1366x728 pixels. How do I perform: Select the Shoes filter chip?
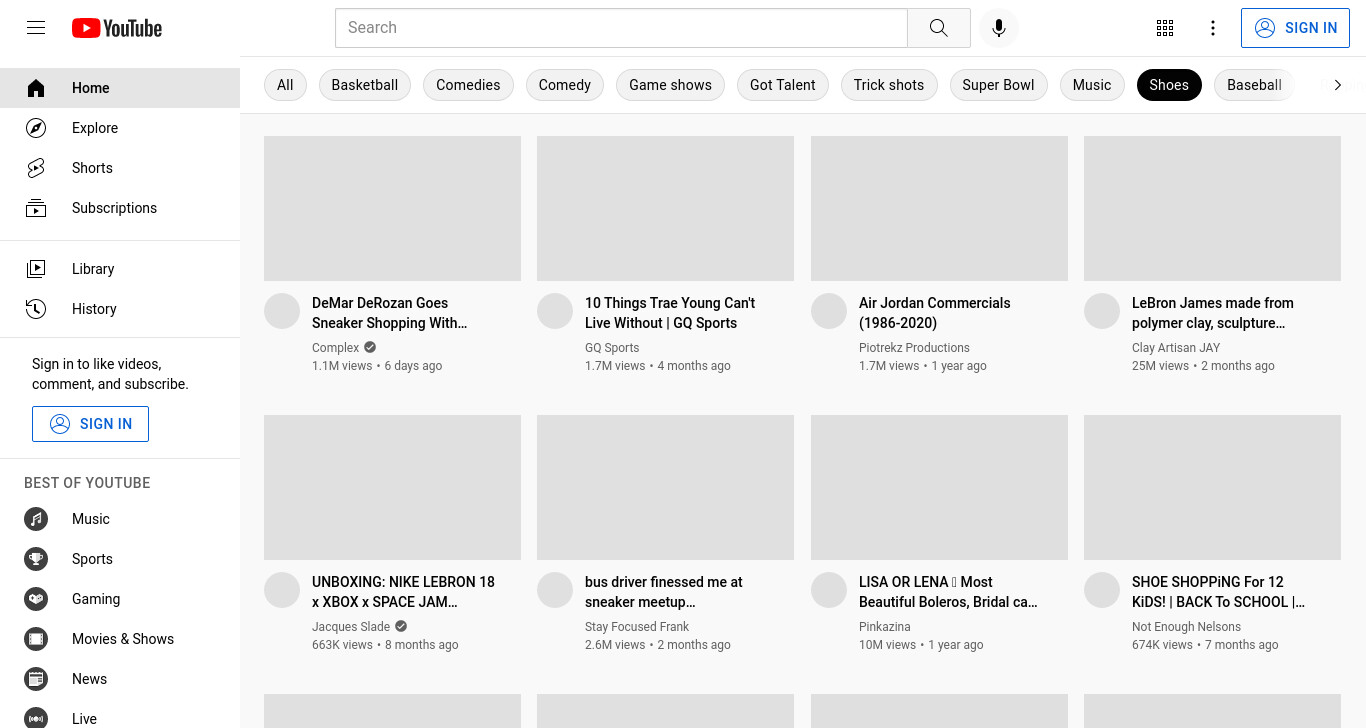[x=1169, y=85]
